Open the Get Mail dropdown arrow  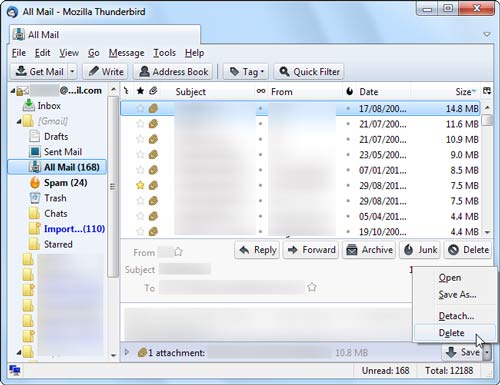[72, 72]
